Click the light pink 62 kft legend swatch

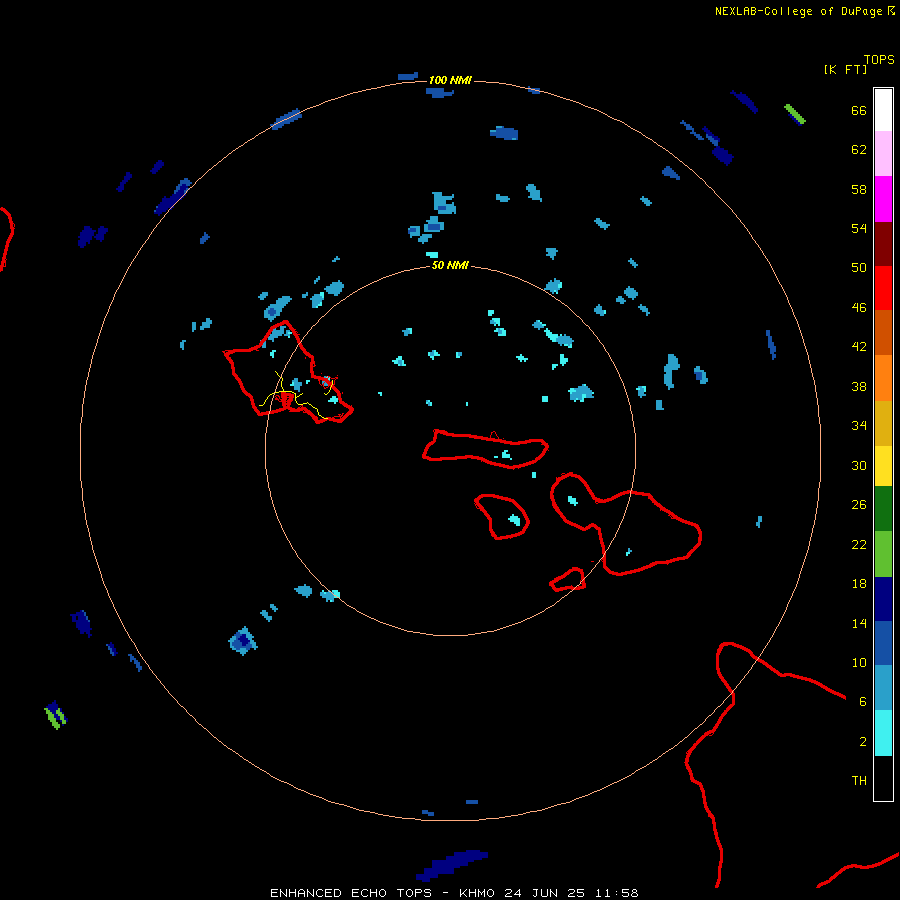pos(883,154)
